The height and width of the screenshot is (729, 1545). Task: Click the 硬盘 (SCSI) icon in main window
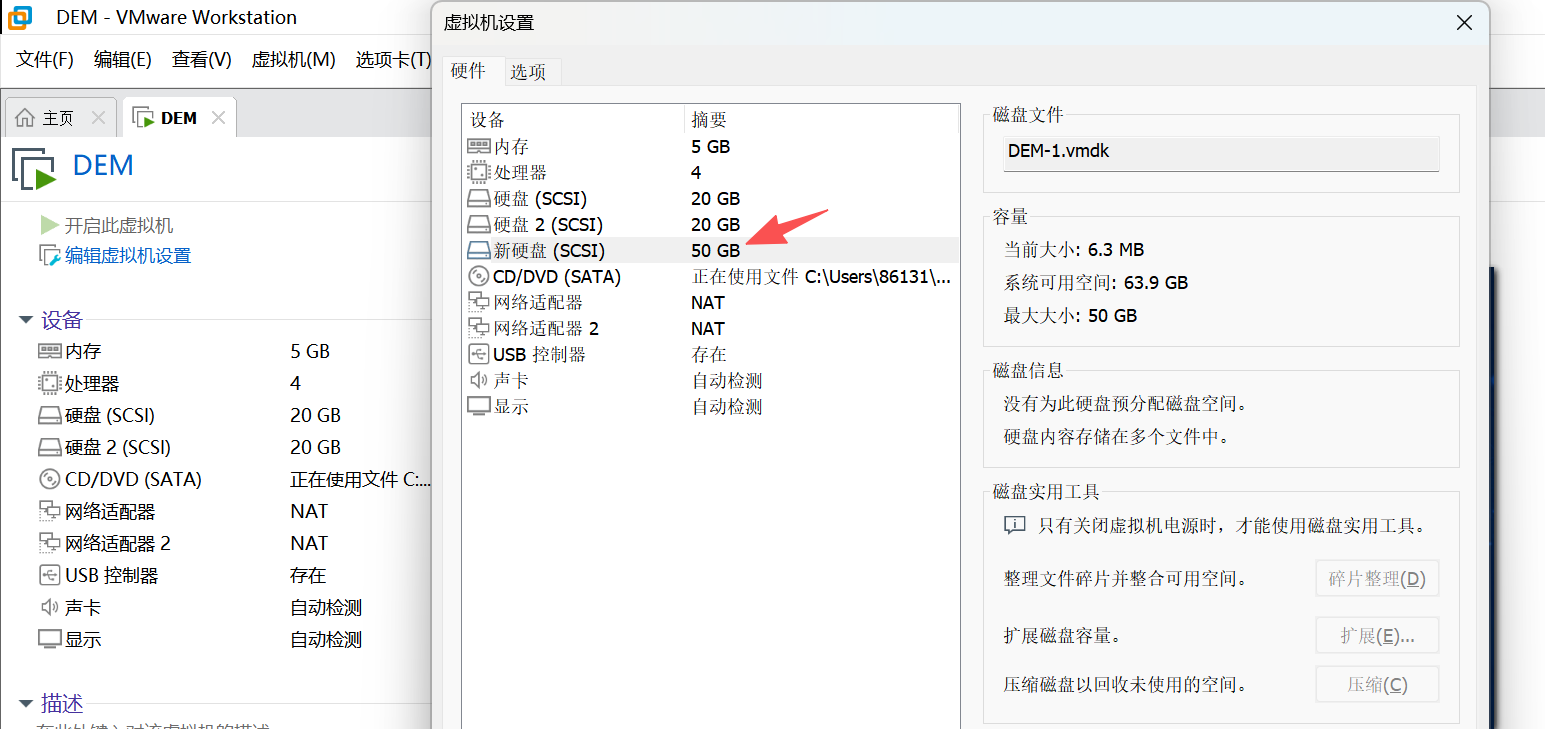[49, 415]
